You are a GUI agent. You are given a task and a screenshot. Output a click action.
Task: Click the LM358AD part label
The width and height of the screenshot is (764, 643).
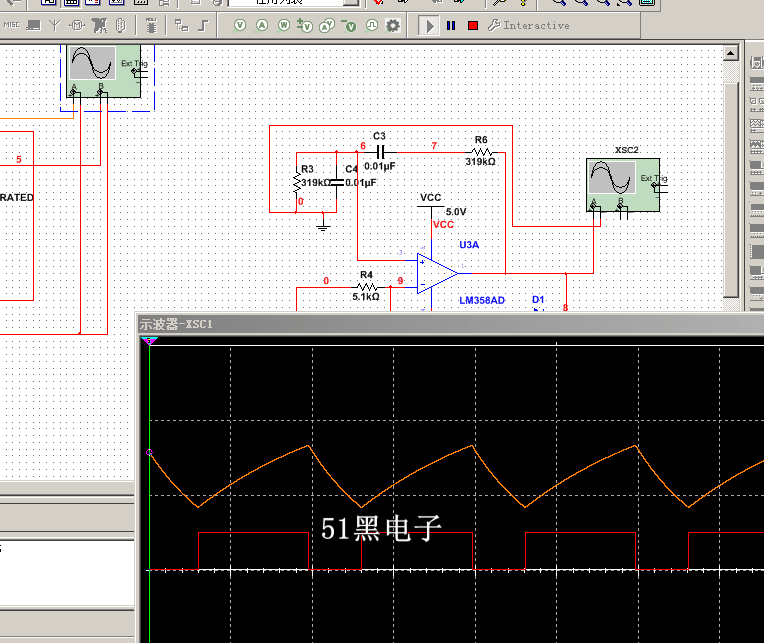click(482, 300)
